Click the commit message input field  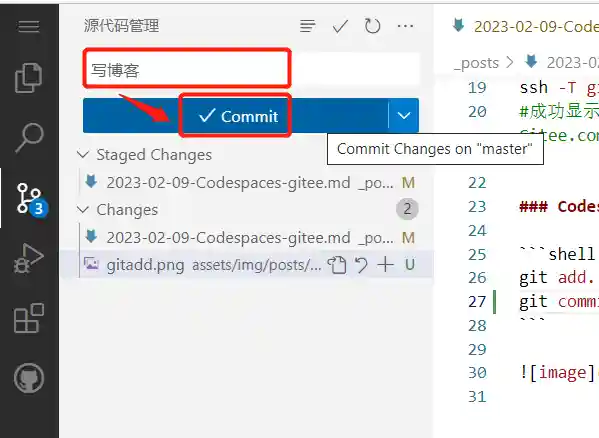(x=251, y=69)
